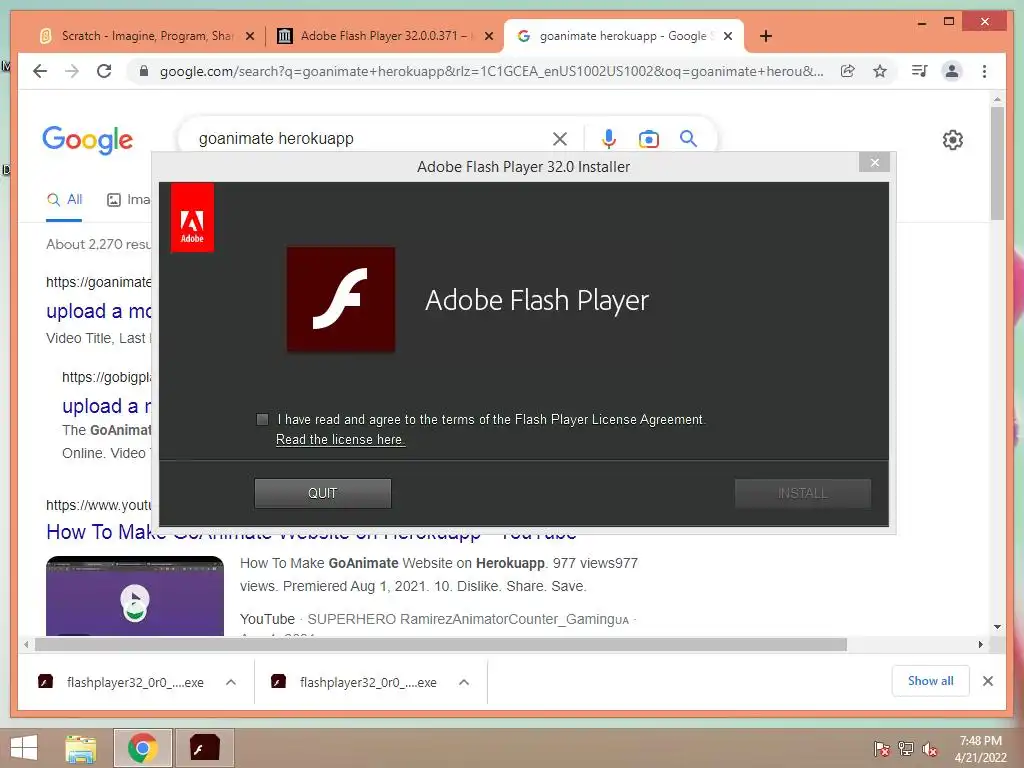Select the All search results tab

coord(64,200)
